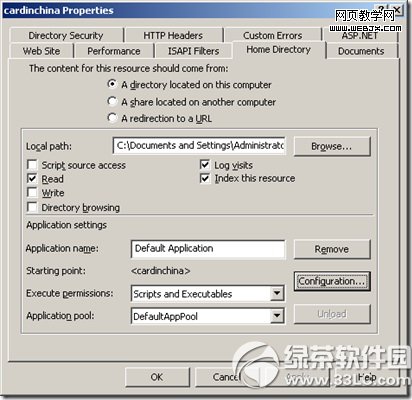The width and height of the screenshot is (412, 400).
Task: Click the 'Application settings' section label
Action: (x=67, y=225)
